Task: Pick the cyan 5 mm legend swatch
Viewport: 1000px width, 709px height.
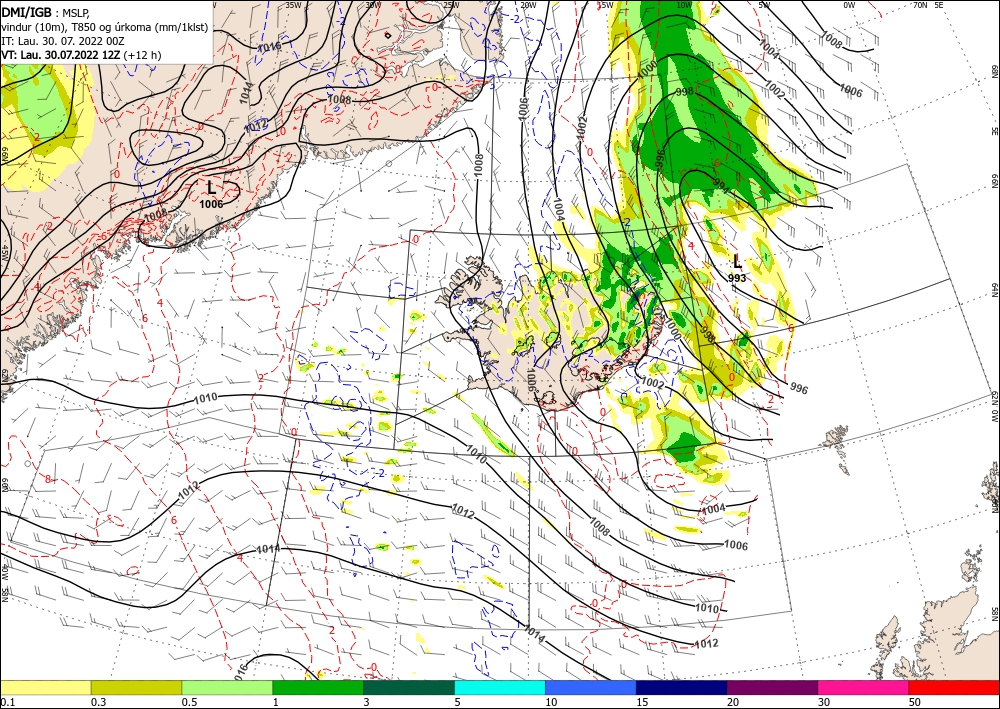Action: 500,687
